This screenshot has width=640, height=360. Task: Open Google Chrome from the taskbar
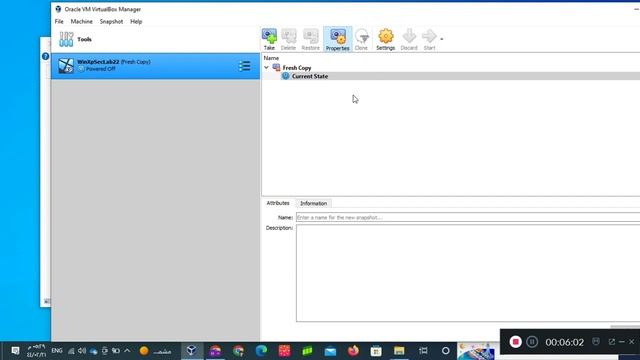pos(238,351)
